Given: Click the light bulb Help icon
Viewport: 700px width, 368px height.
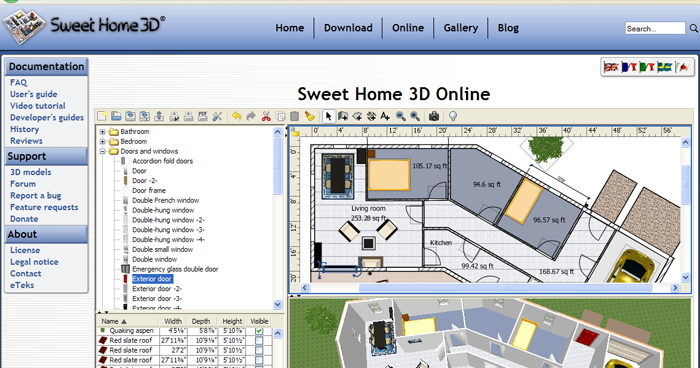Looking at the screenshot, I should click(453, 117).
